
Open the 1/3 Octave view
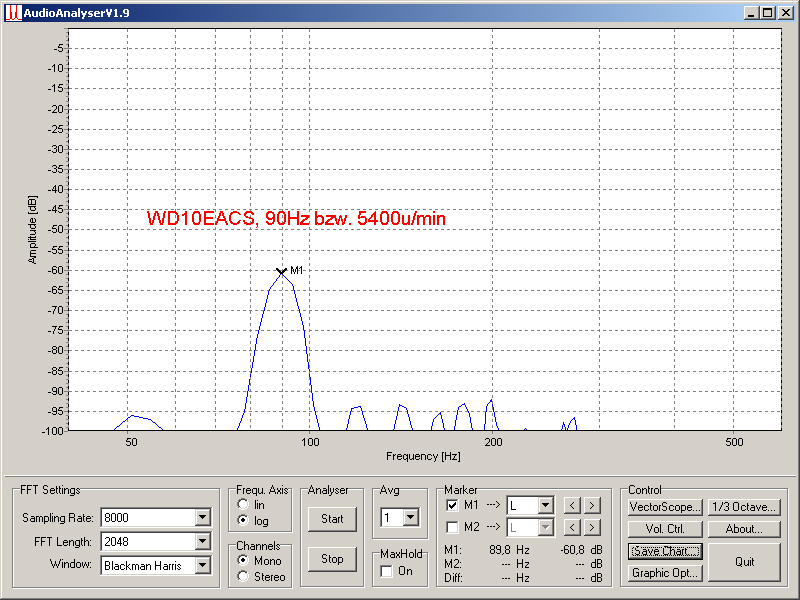click(744, 507)
